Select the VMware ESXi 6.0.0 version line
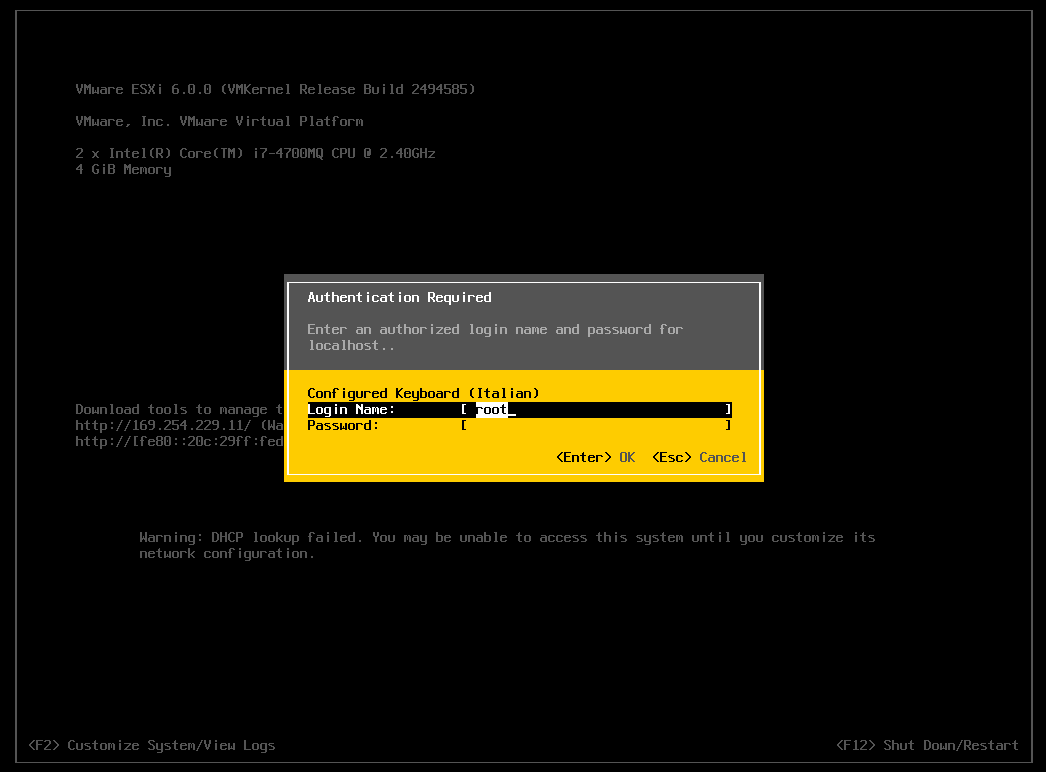The height and width of the screenshot is (772, 1046). coord(276,89)
